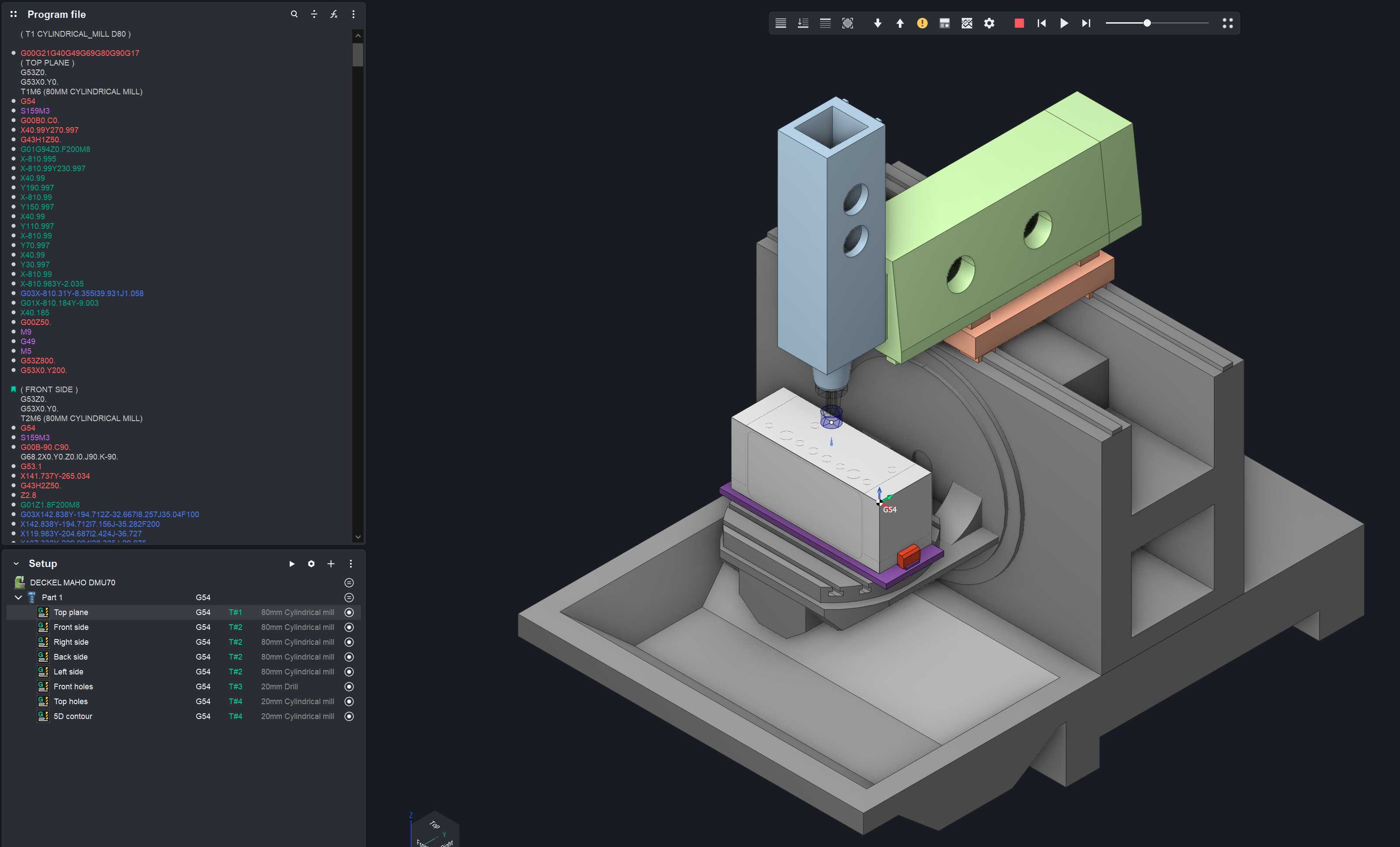Image resolution: width=1400 pixels, height=847 pixels.
Task: Click the G43H1Z50. program line
Action: click(40, 140)
